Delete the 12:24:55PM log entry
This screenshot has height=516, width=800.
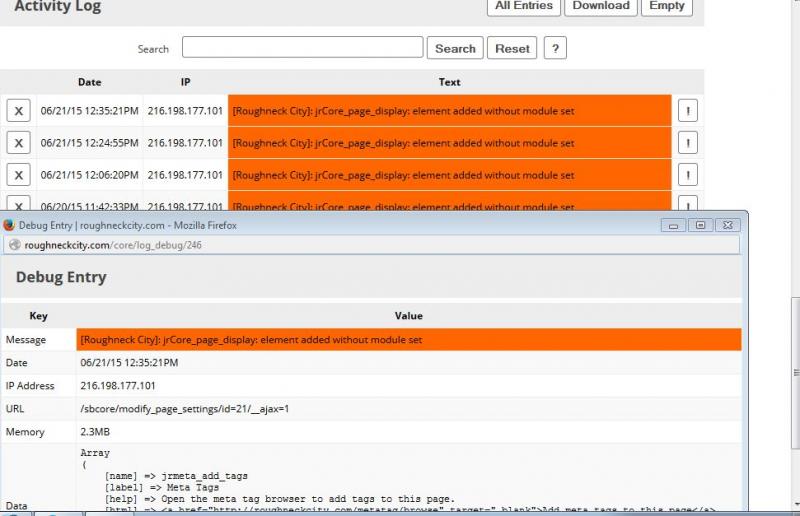[18, 143]
